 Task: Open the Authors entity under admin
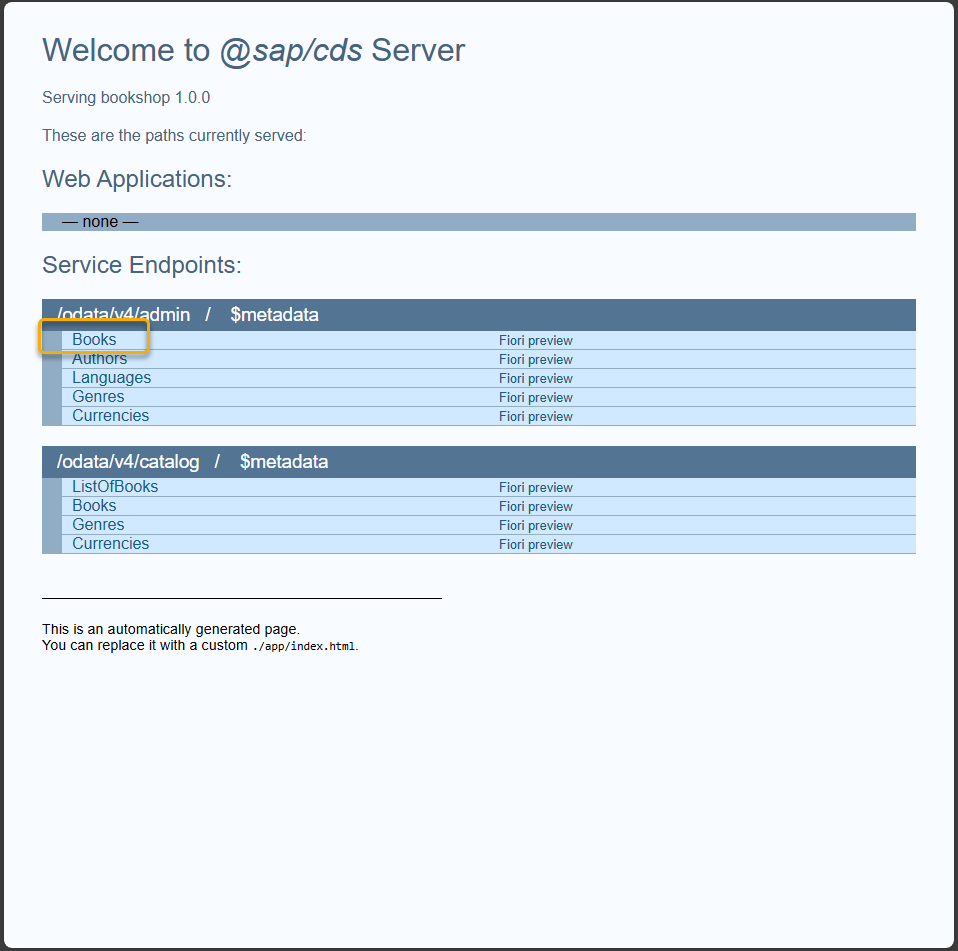click(x=100, y=359)
